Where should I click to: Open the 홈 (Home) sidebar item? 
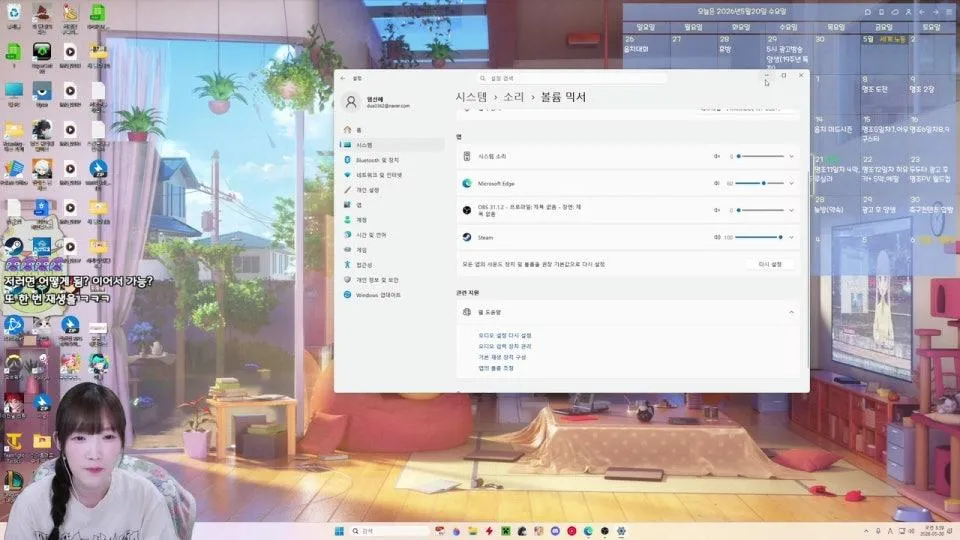click(392, 130)
